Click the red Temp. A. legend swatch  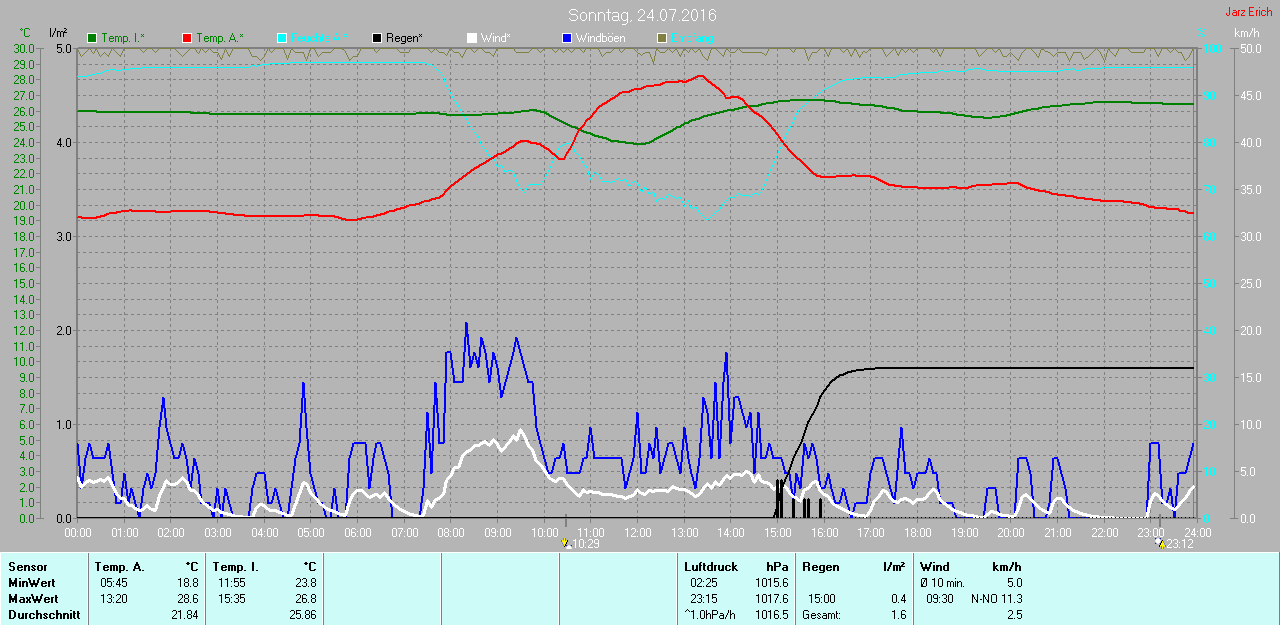point(187,38)
